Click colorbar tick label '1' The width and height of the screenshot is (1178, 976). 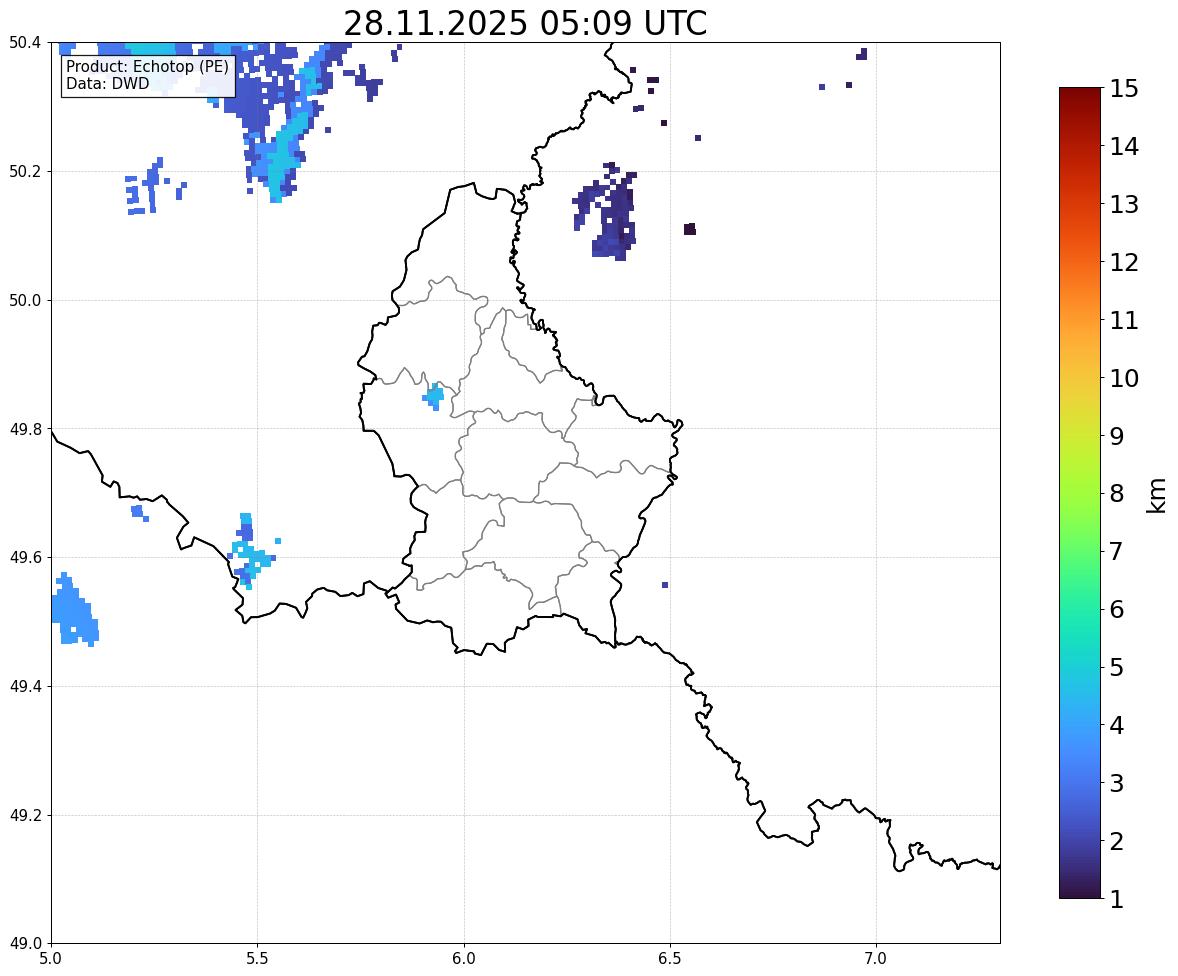click(x=1116, y=899)
